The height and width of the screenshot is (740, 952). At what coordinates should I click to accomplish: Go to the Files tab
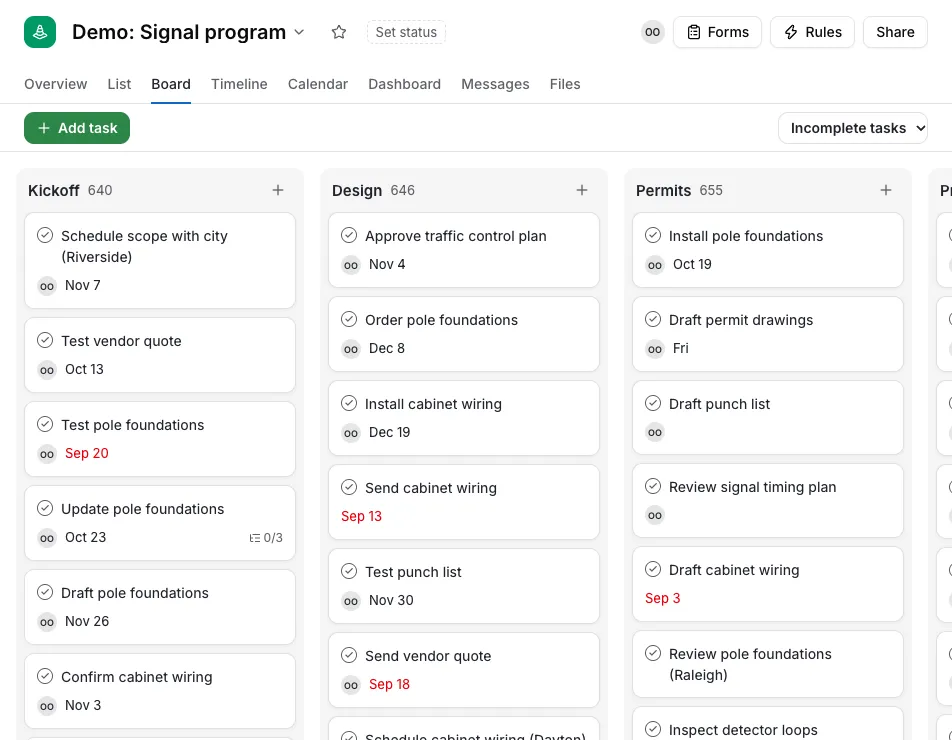[565, 84]
